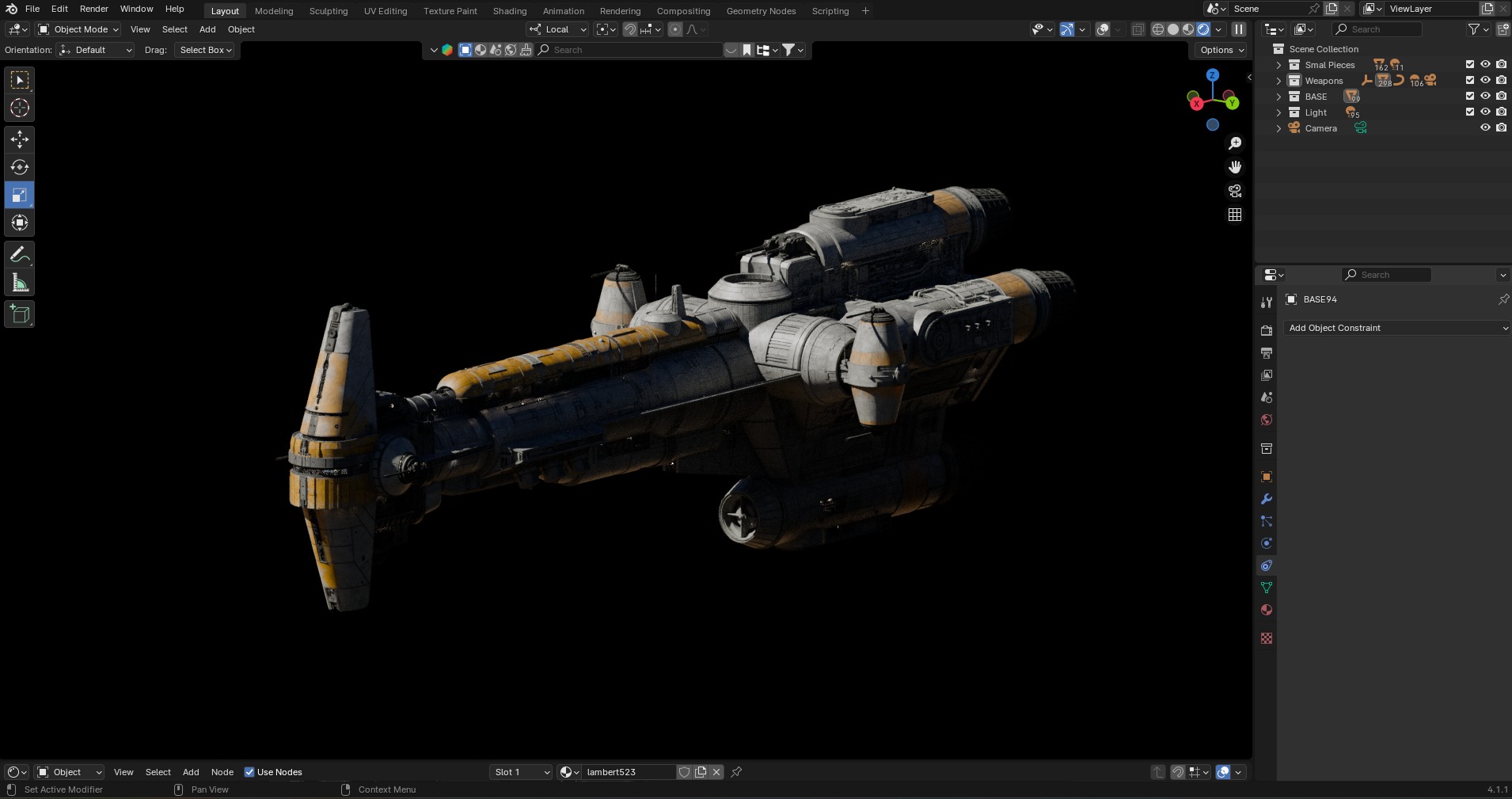Disable the Camera object in renders
Image resolution: width=1512 pixels, height=799 pixels.
(x=1502, y=127)
